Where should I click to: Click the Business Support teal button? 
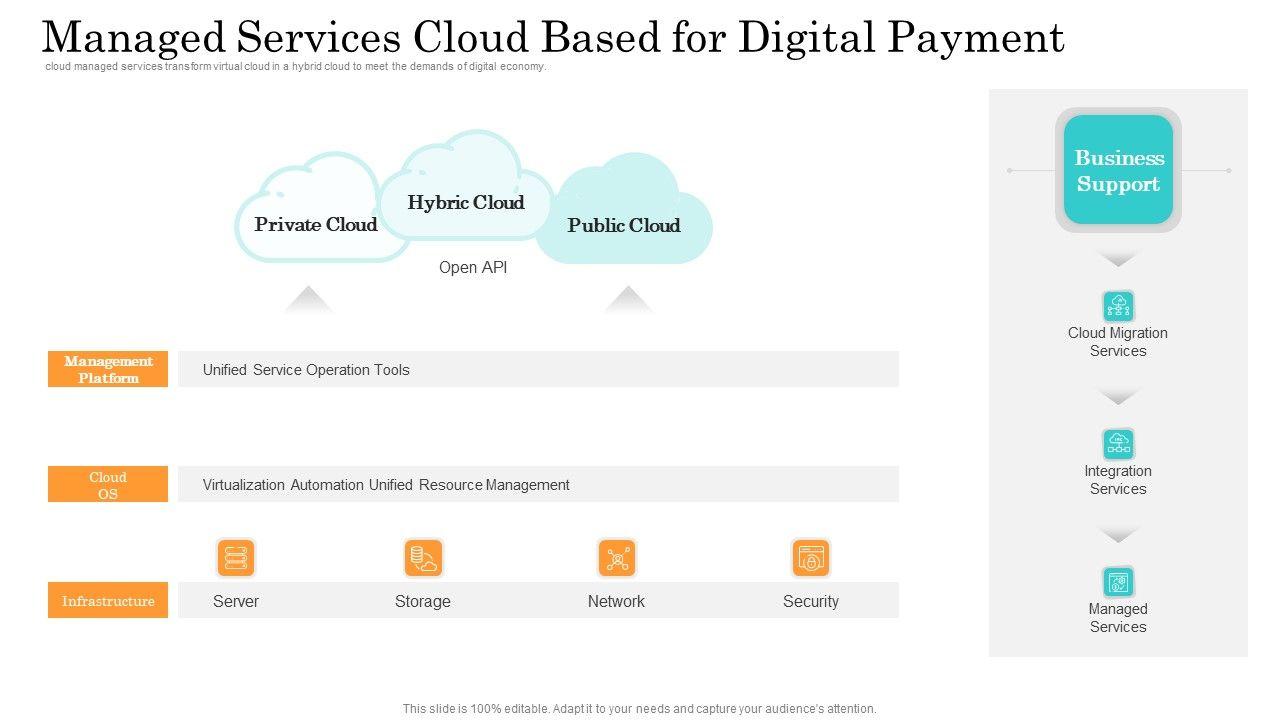tap(1118, 170)
